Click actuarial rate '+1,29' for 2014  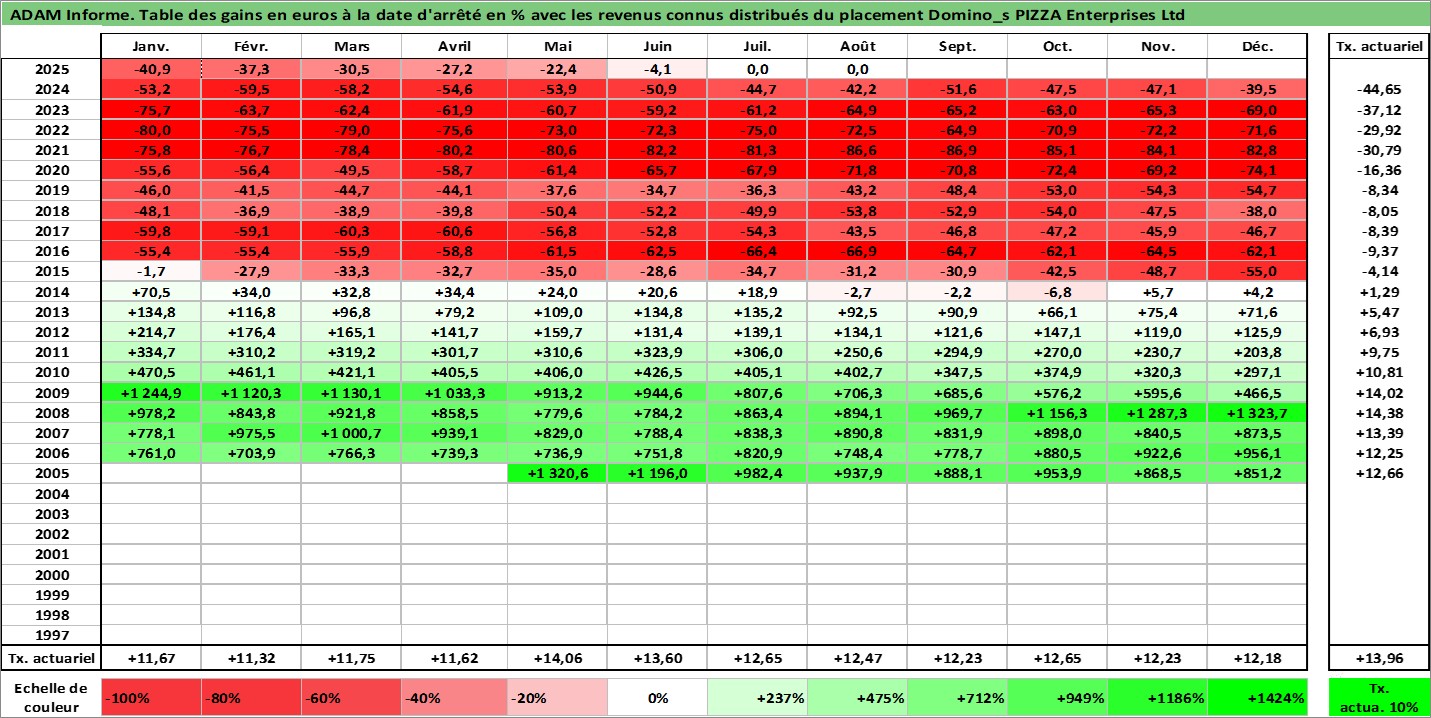click(x=1379, y=292)
